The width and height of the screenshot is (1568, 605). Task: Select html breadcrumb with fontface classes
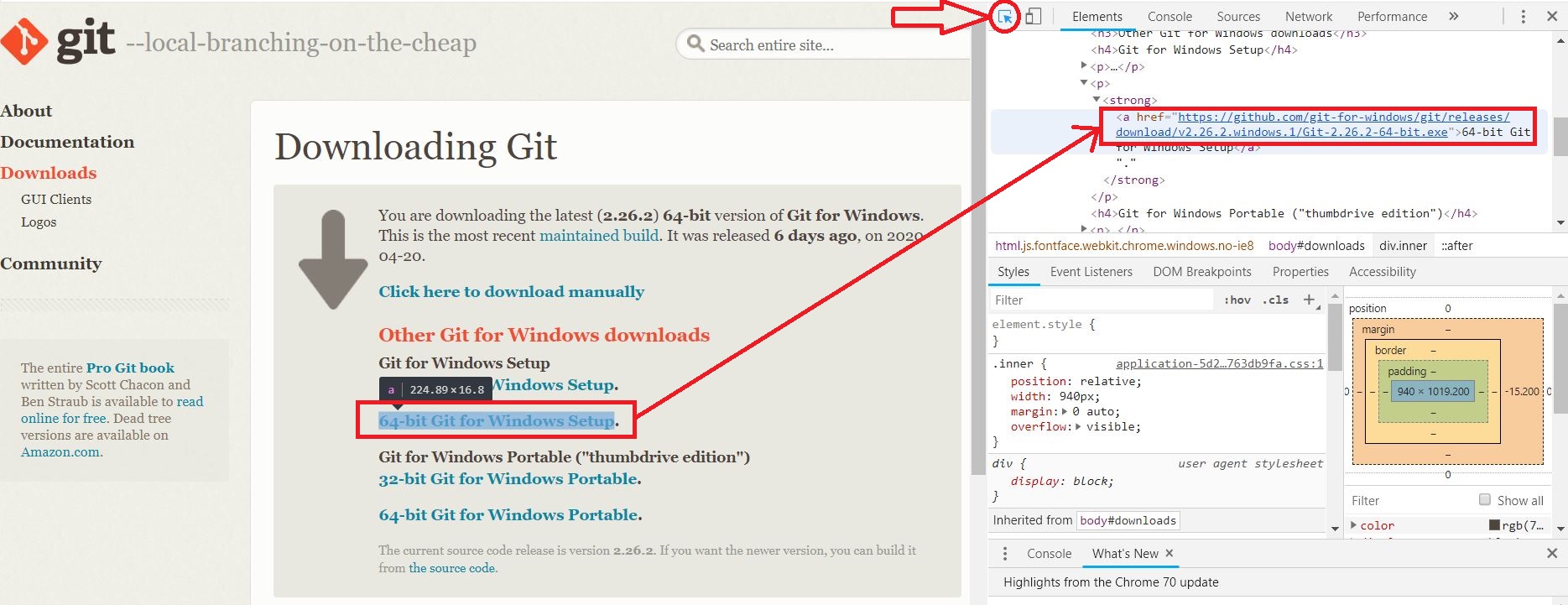click(1124, 246)
